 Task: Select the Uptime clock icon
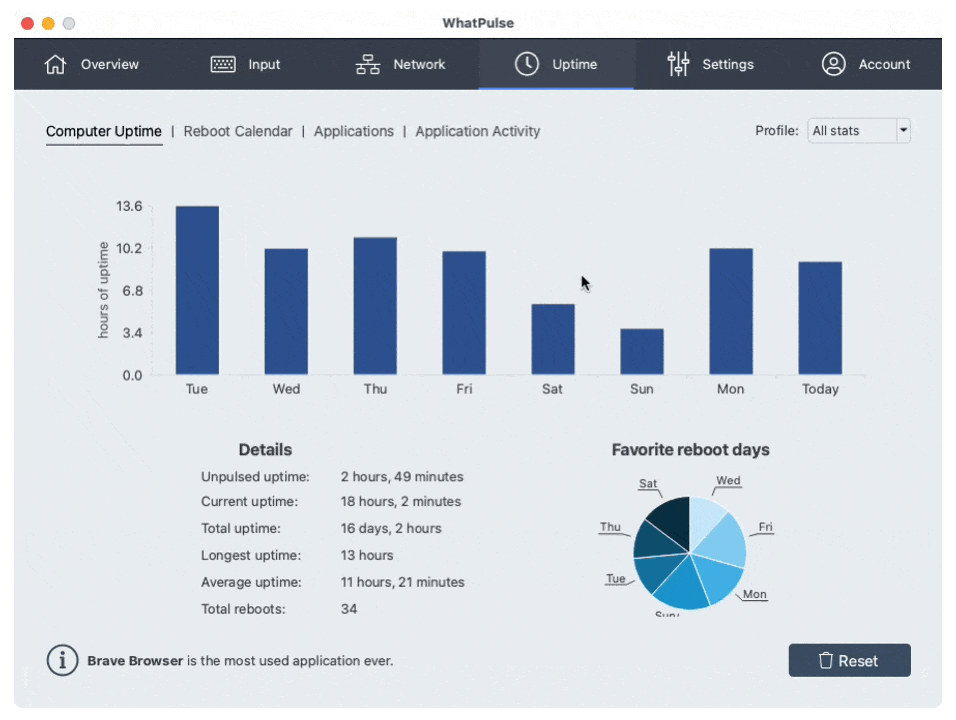(x=526, y=63)
